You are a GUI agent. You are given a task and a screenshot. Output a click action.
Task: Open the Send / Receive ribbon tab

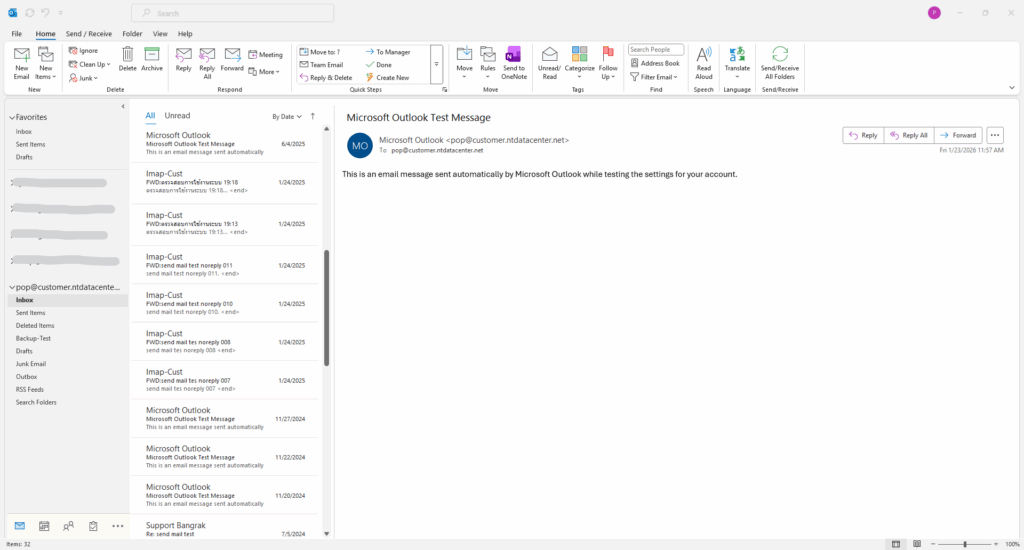click(89, 33)
